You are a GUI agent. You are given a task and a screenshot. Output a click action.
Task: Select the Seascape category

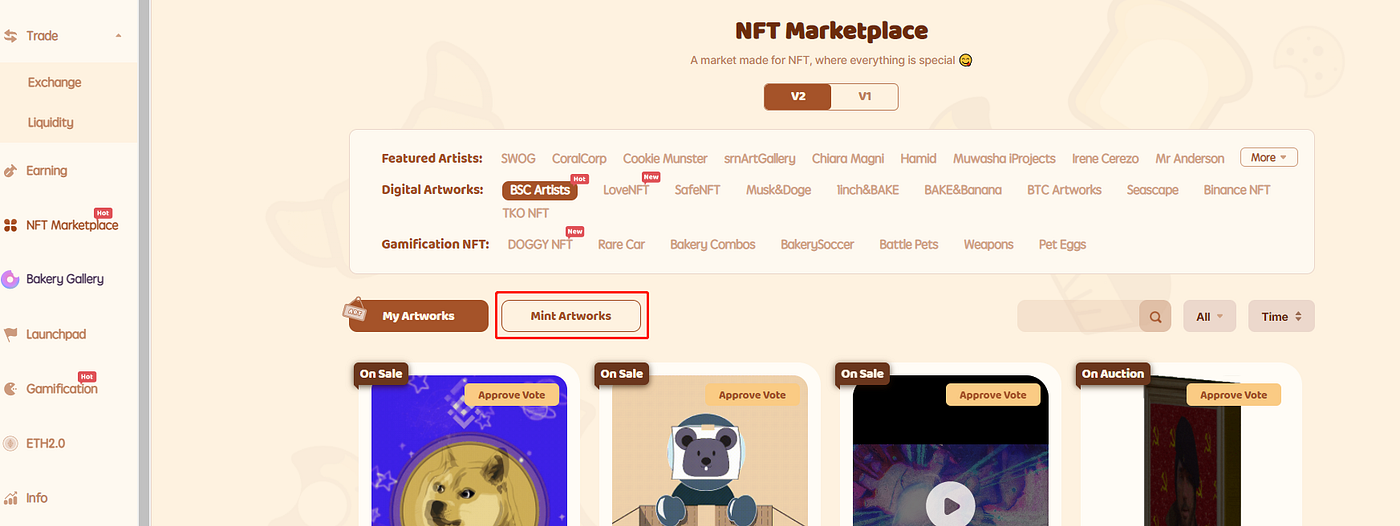1152,190
